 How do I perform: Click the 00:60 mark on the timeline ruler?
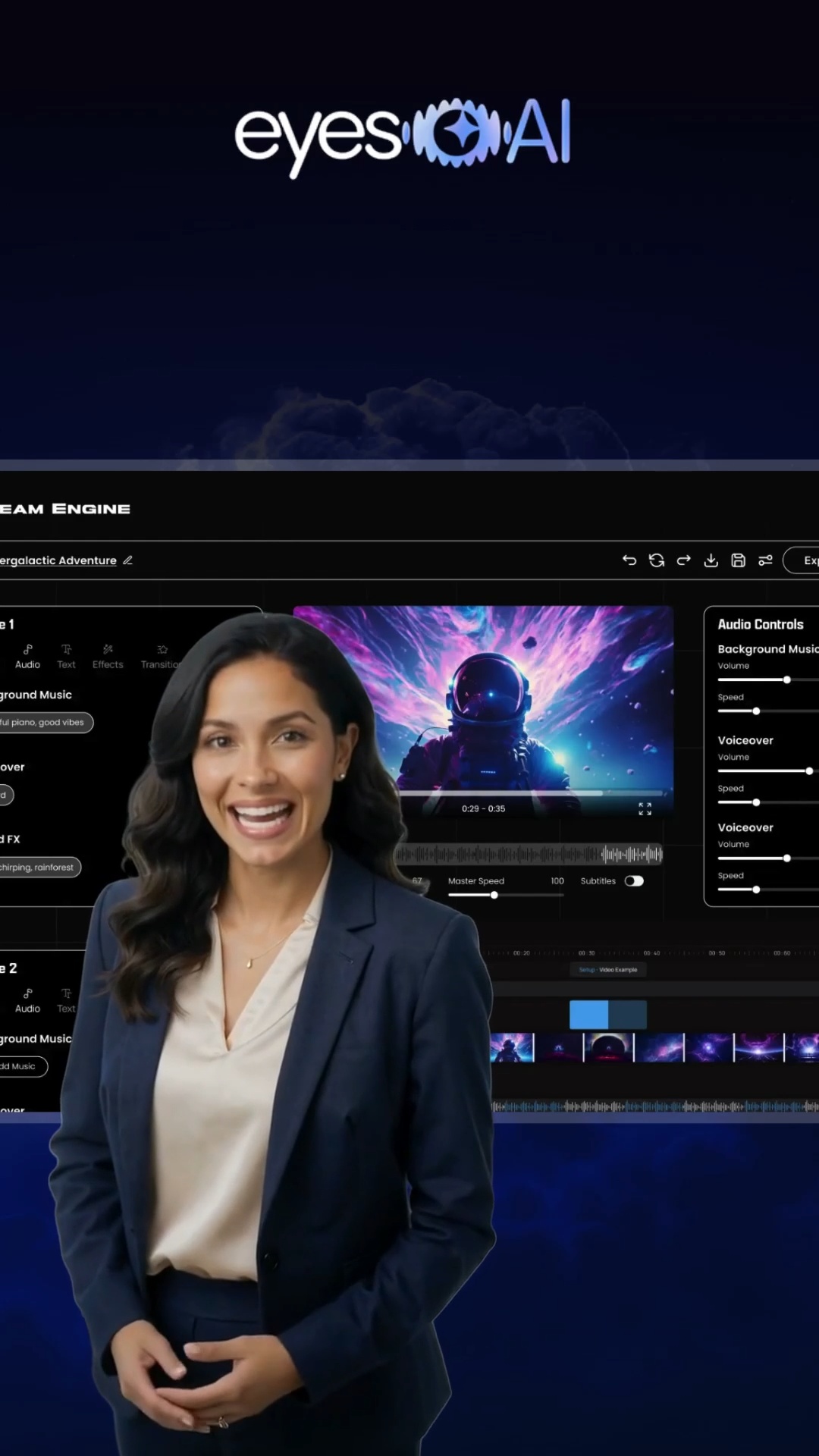(x=782, y=953)
